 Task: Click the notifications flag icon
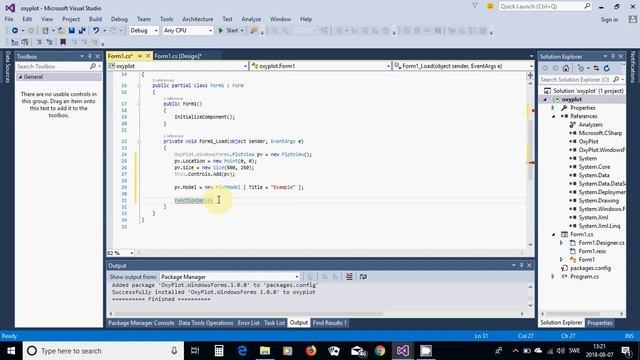click(x=475, y=6)
